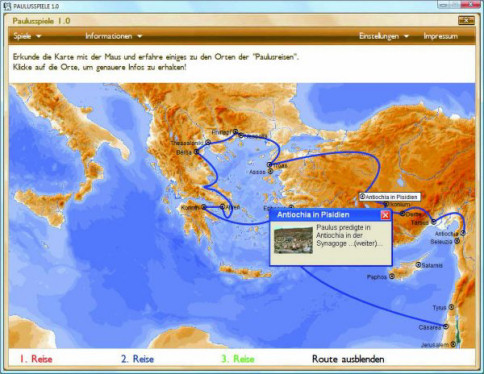This screenshot has width=484, height=374.
Task: Click the Salamis city marker
Action: coord(418,265)
